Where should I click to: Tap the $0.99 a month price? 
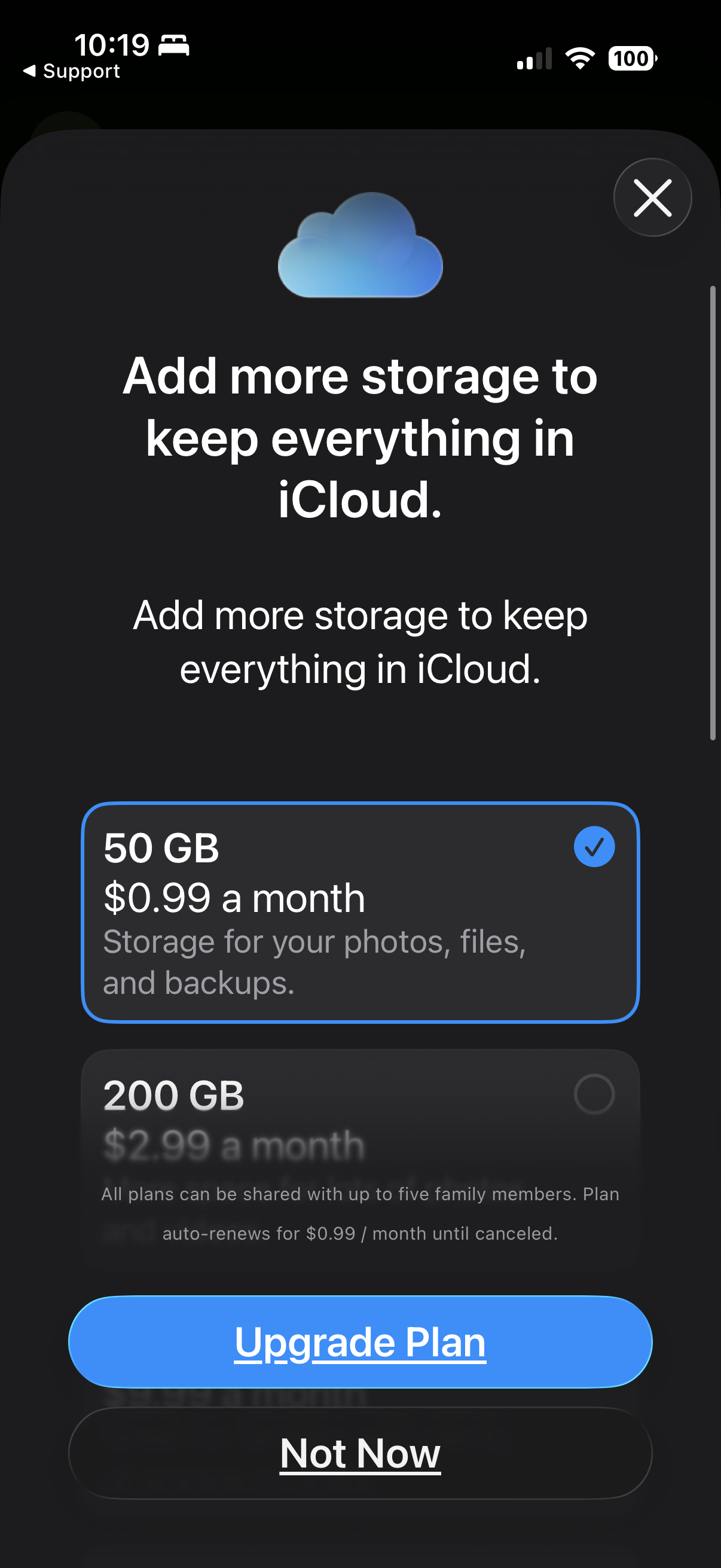tap(234, 898)
